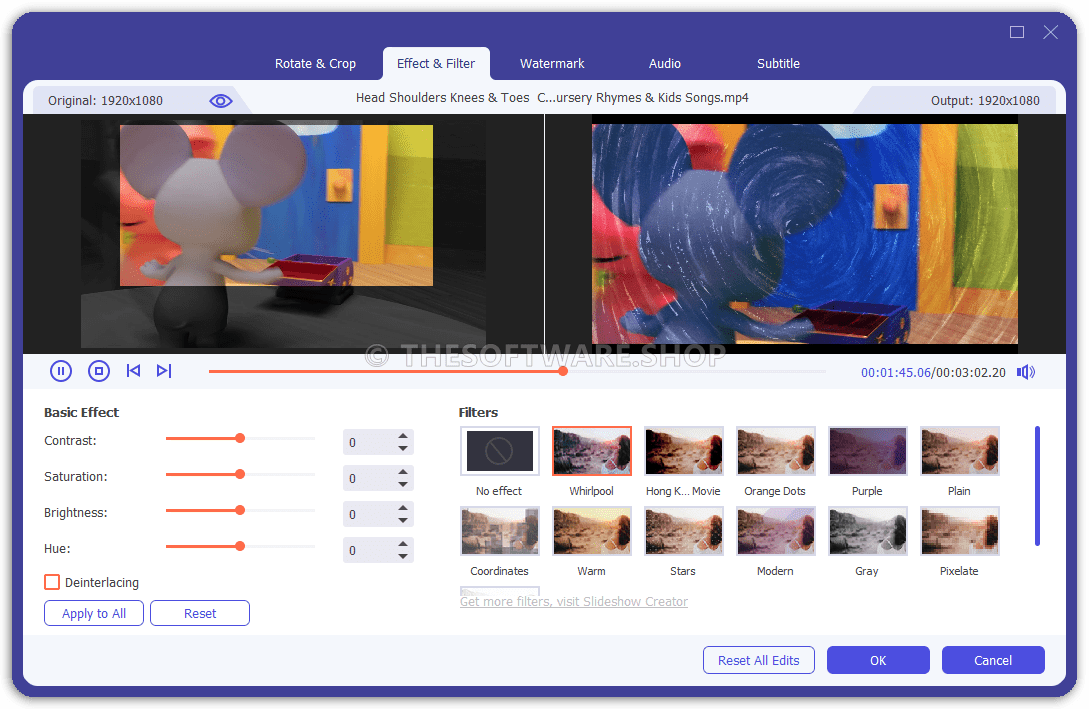The width and height of the screenshot is (1089, 709).
Task: Decrease Hue value with down arrow
Action: [403, 557]
